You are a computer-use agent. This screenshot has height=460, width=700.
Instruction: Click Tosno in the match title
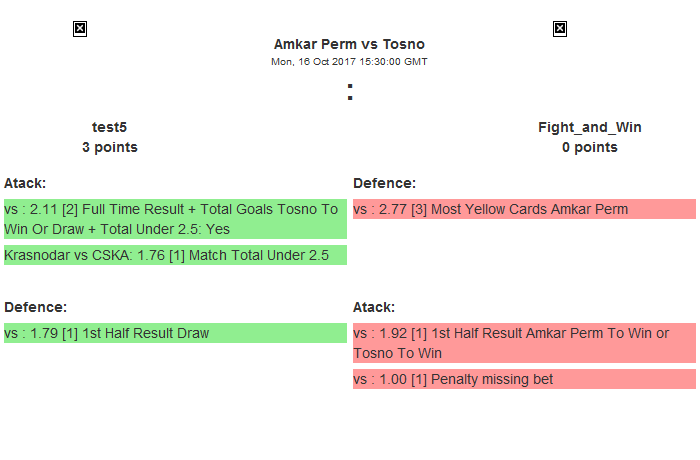point(404,44)
